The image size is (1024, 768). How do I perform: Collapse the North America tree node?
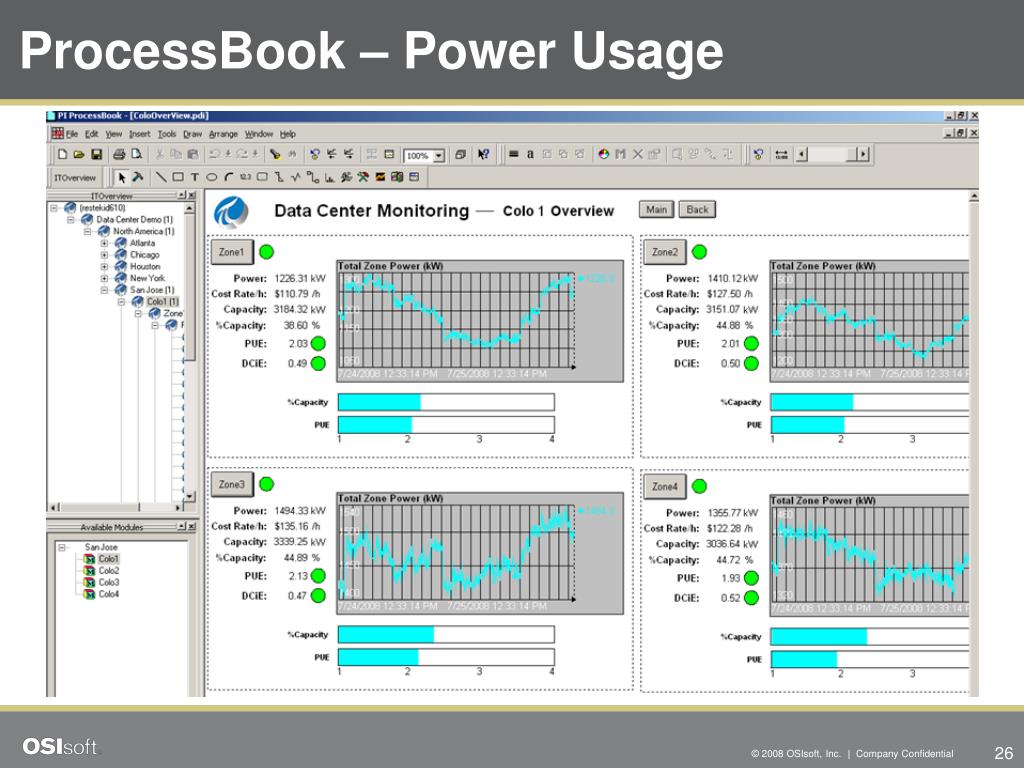point(88,231)
